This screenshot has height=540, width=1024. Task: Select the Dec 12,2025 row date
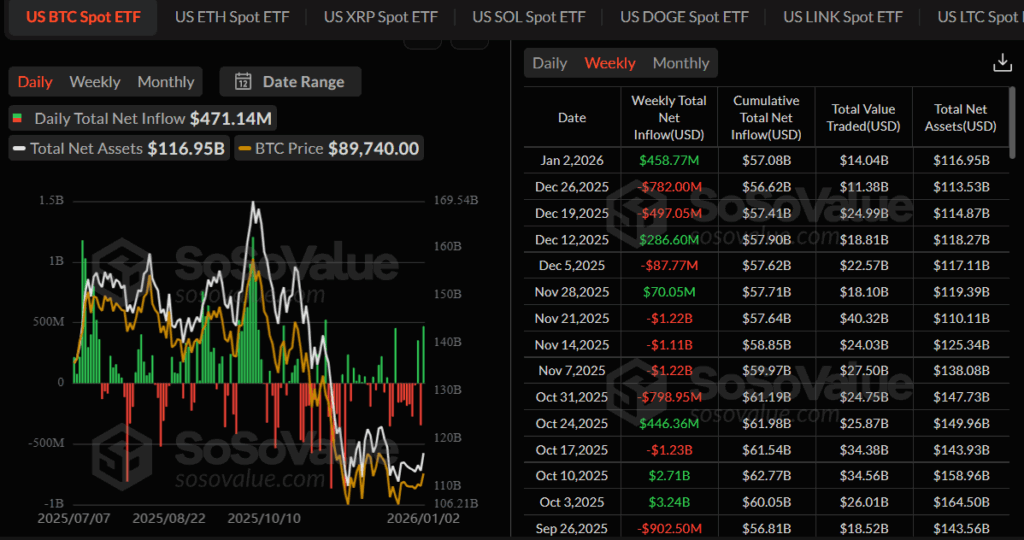point(572,240)
